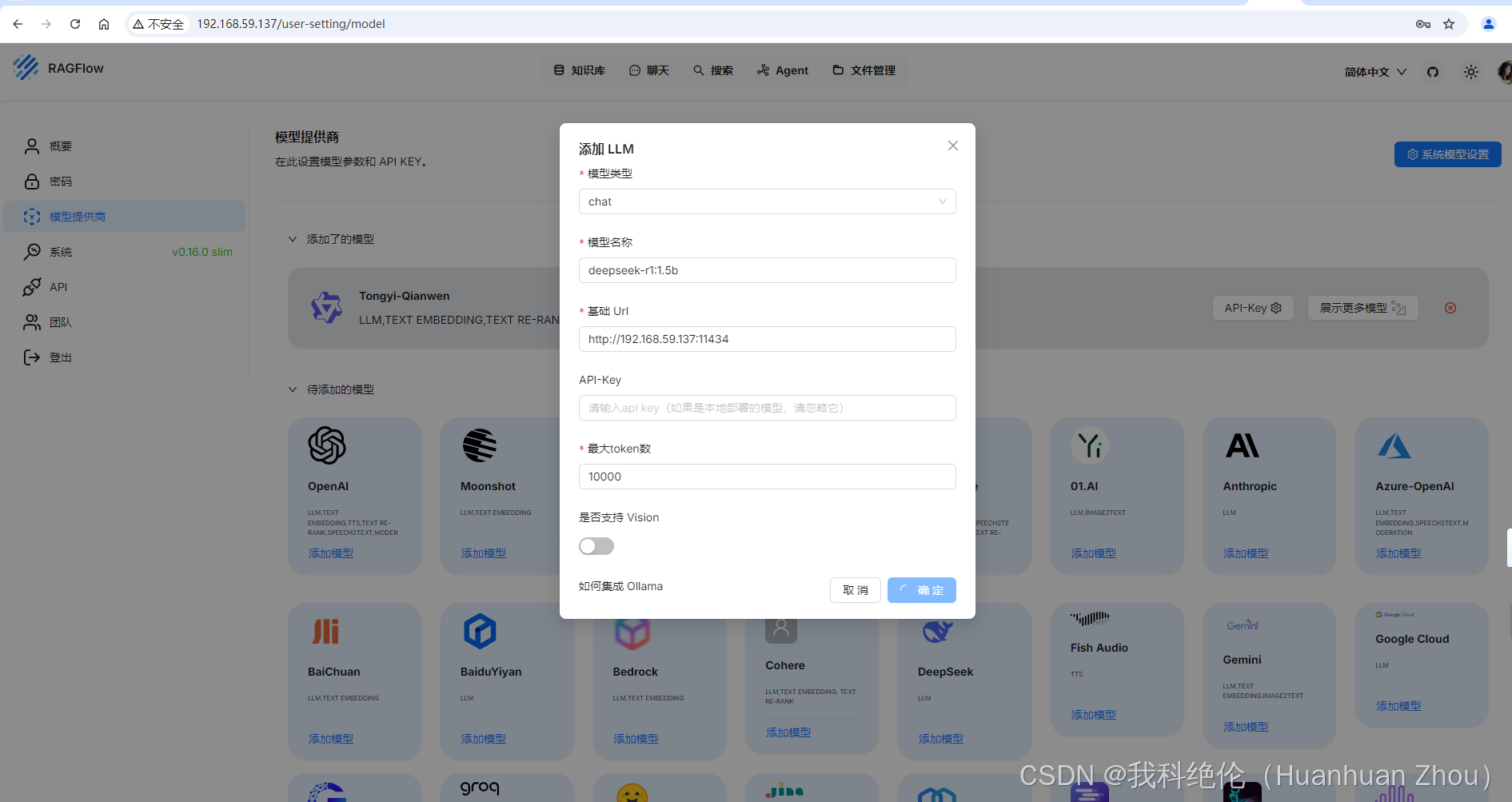Click 添加模型 under Cohere
The width and height of the screenshot is (1512, 802).
788,732
